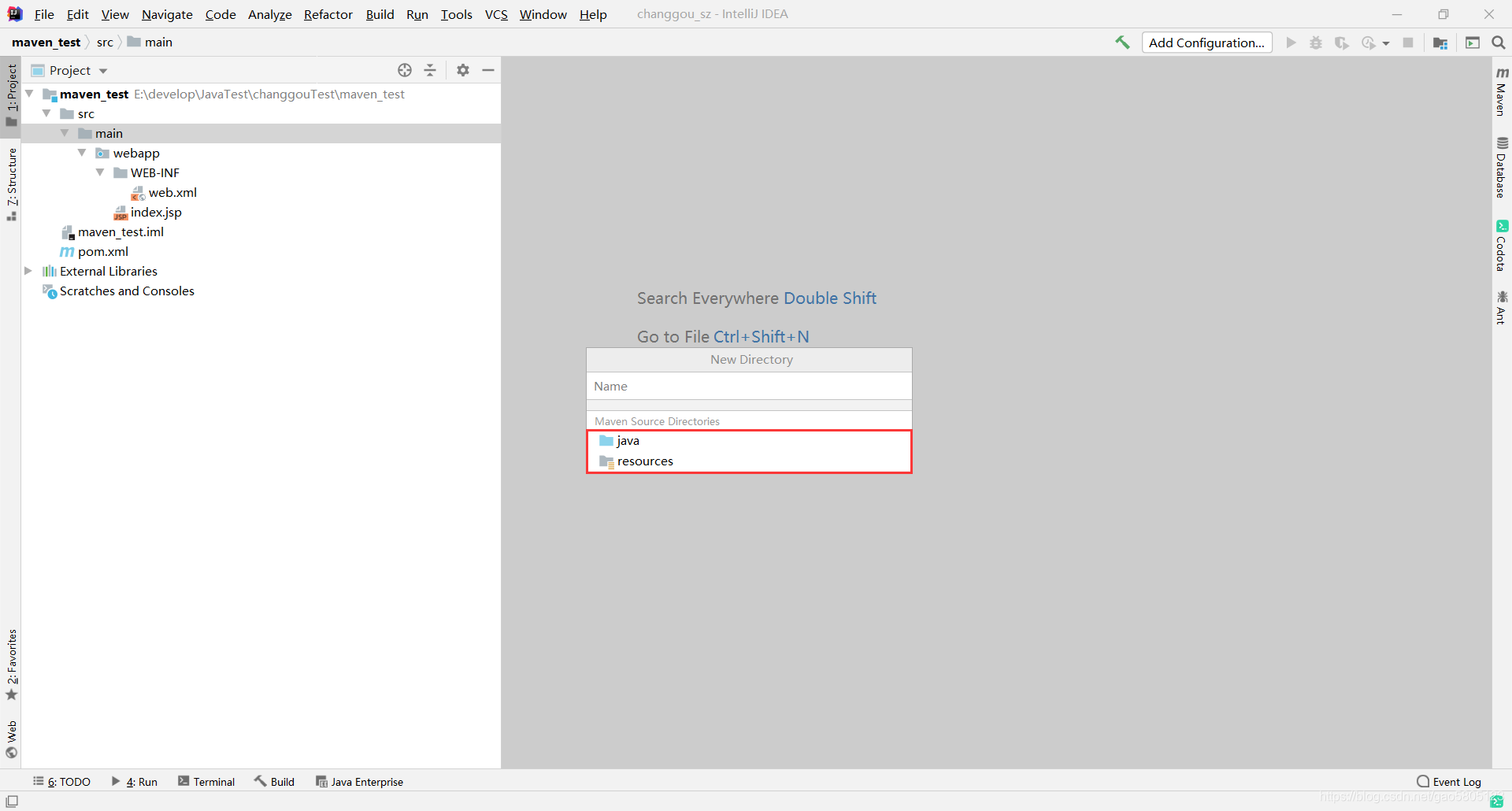Click the locate target crosshair icon
Screen dimensions: 1512x811
(x=405, y=70)
